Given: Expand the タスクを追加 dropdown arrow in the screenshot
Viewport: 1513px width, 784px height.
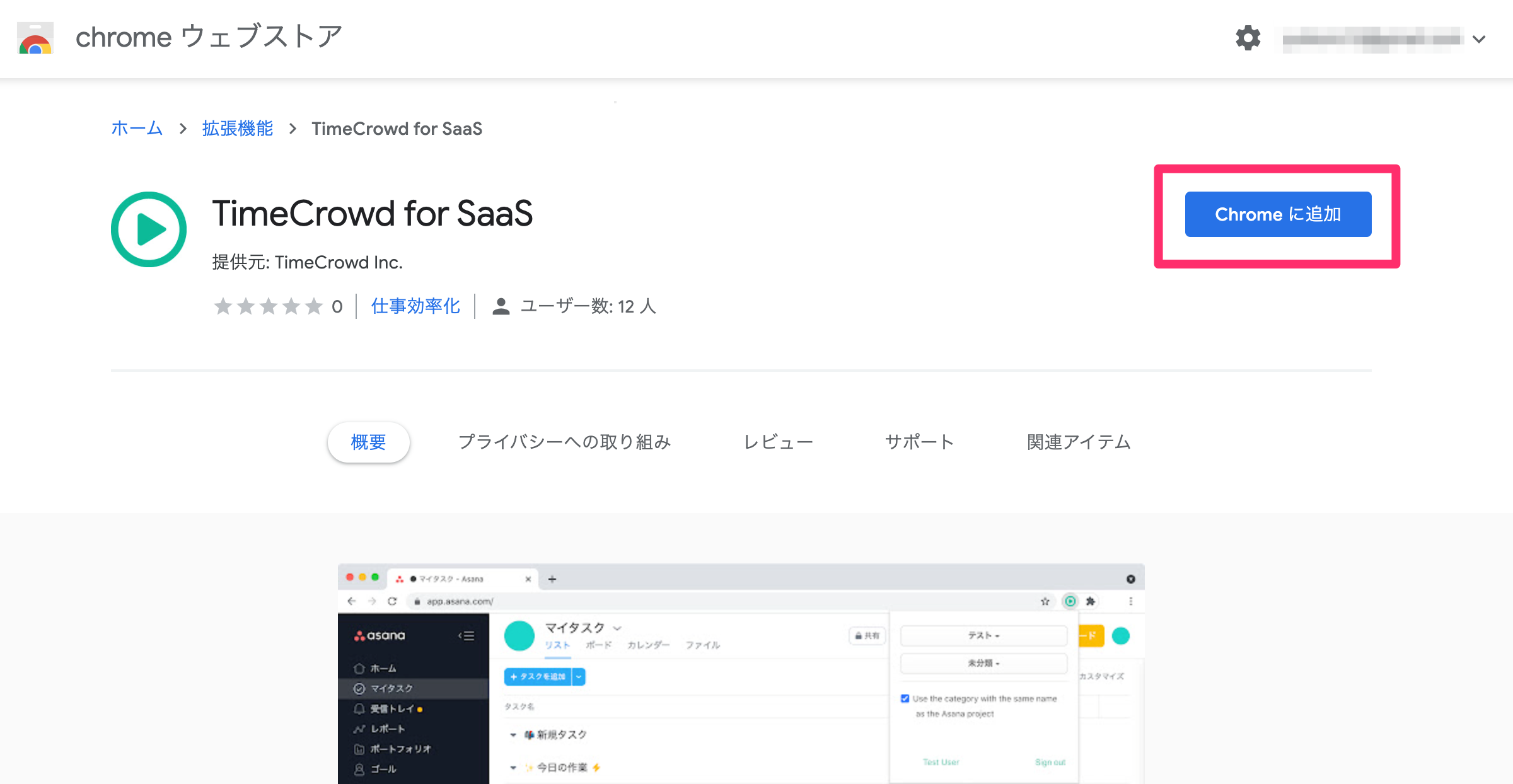Looking at the screenshot, I should click(x=578, y=676).
